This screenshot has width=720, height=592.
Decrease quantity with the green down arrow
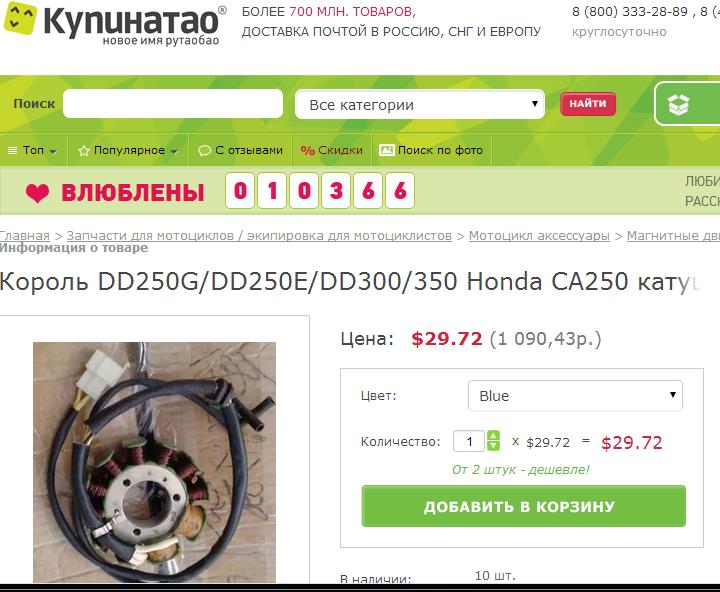(x=493, y=446)
